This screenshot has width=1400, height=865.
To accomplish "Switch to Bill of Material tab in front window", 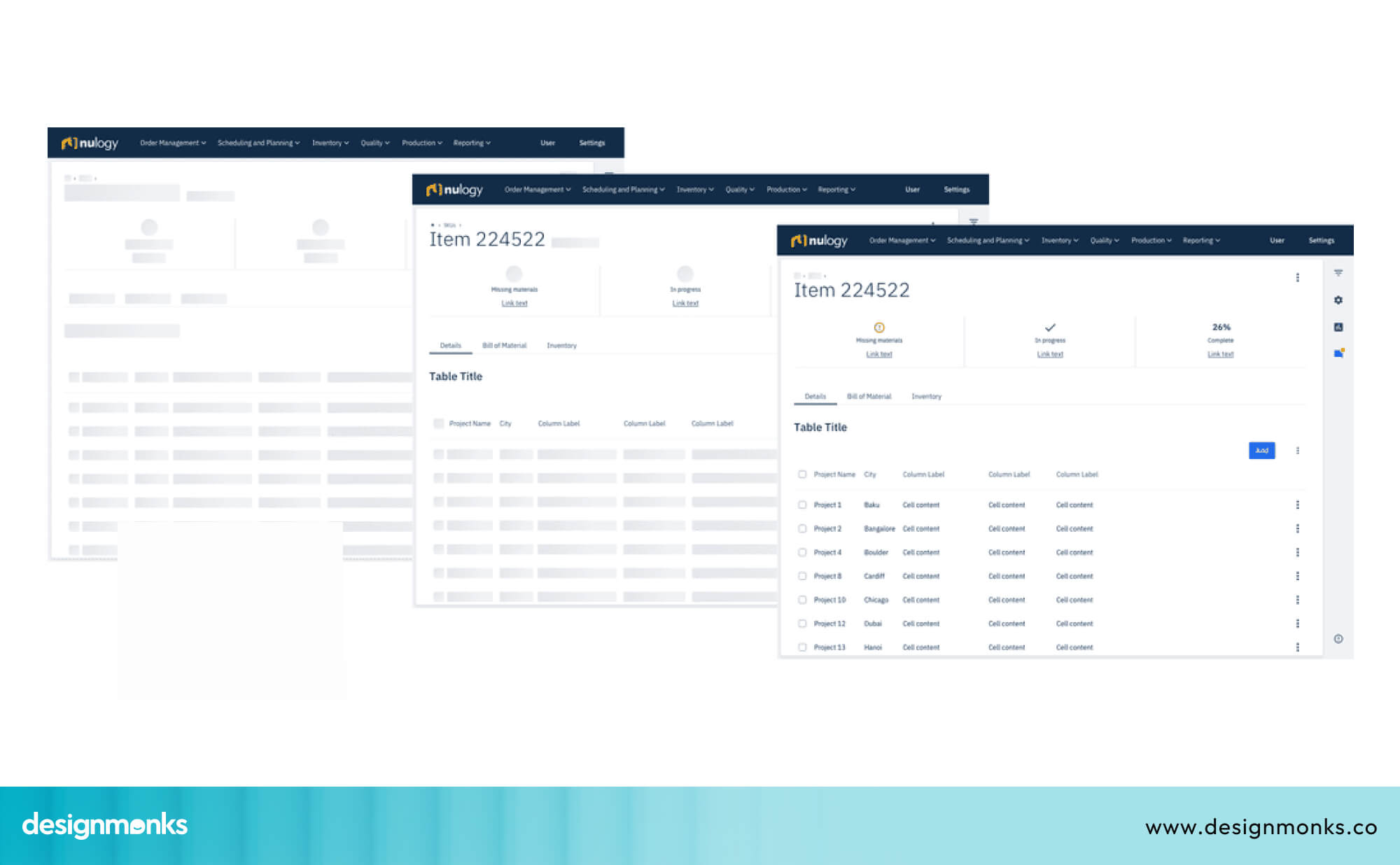I will pyautogui.click(x=869, y=397).
